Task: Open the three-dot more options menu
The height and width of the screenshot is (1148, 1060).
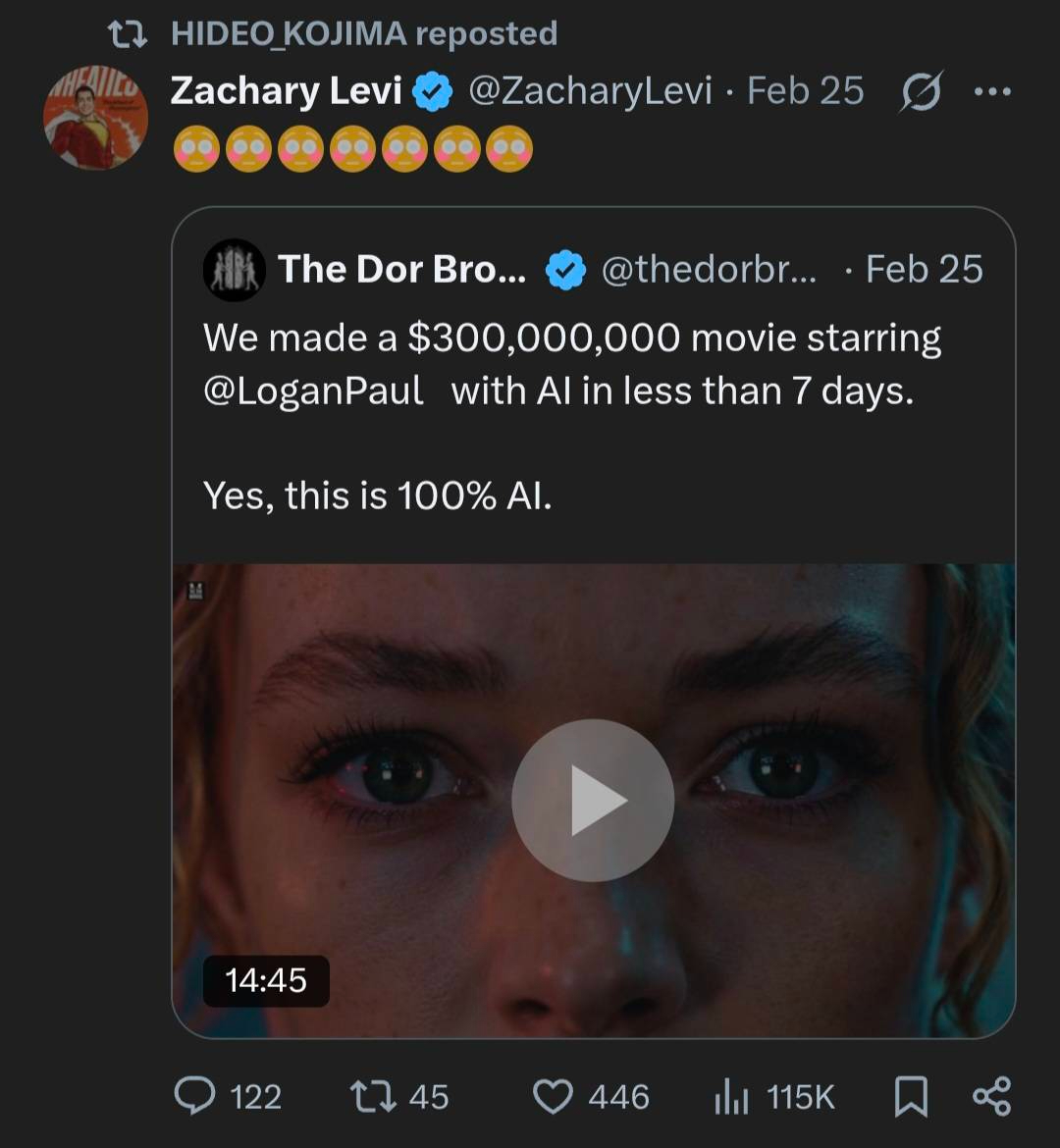Action: 992,91
